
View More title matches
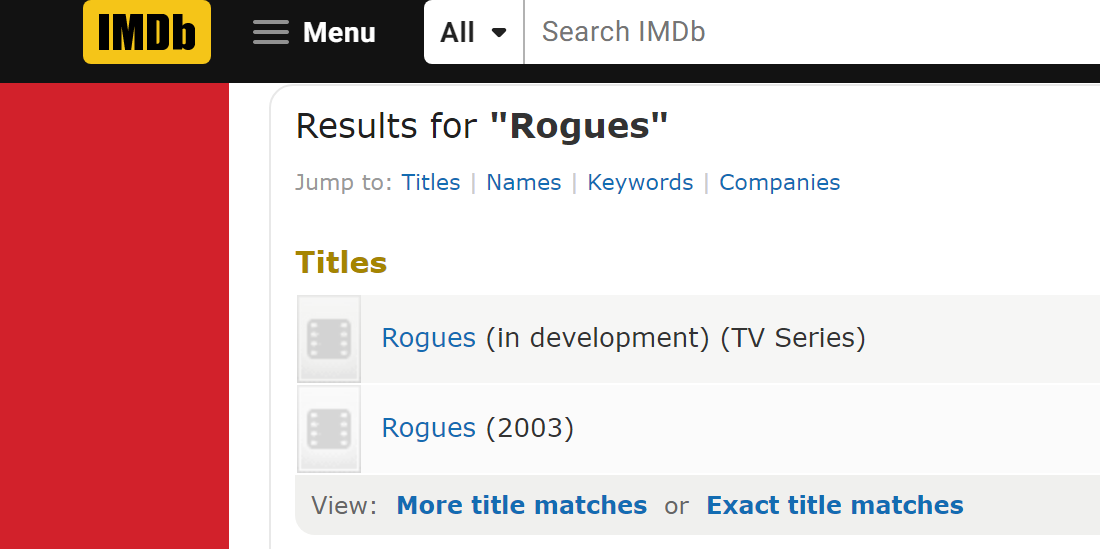522,505
